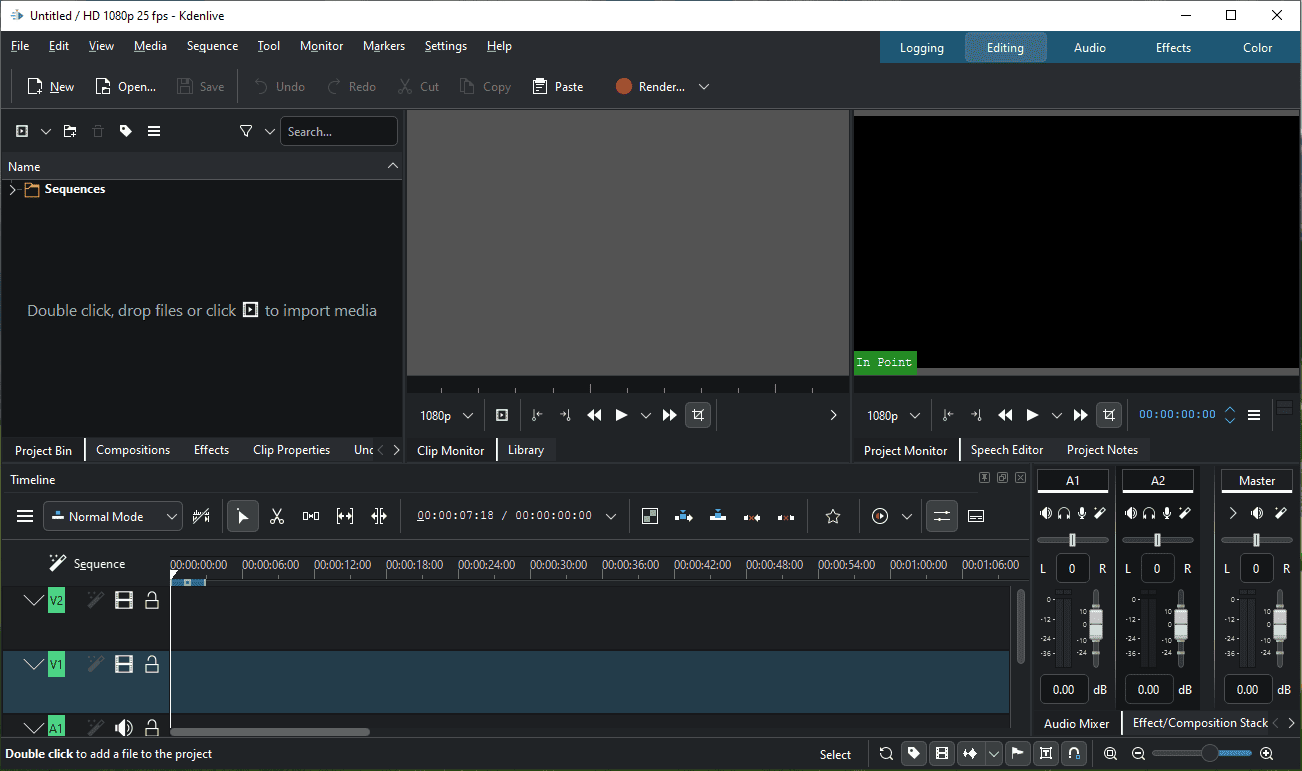This screenshot has height=771, width=1302.
Task: Switch to Speech Editor tab
Action: click(1006, 450)
